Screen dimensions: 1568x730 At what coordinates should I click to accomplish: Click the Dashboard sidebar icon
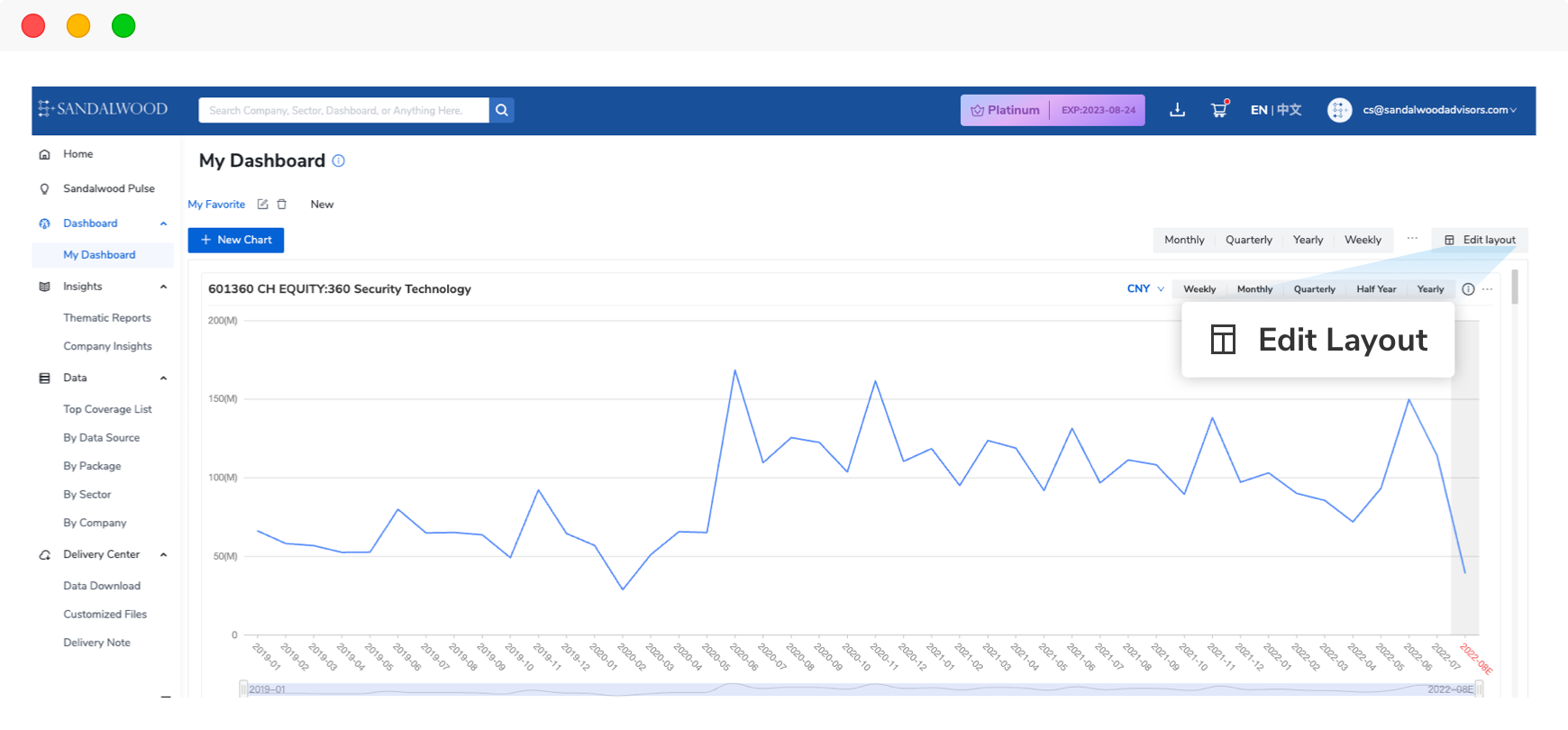coord(44,224)
